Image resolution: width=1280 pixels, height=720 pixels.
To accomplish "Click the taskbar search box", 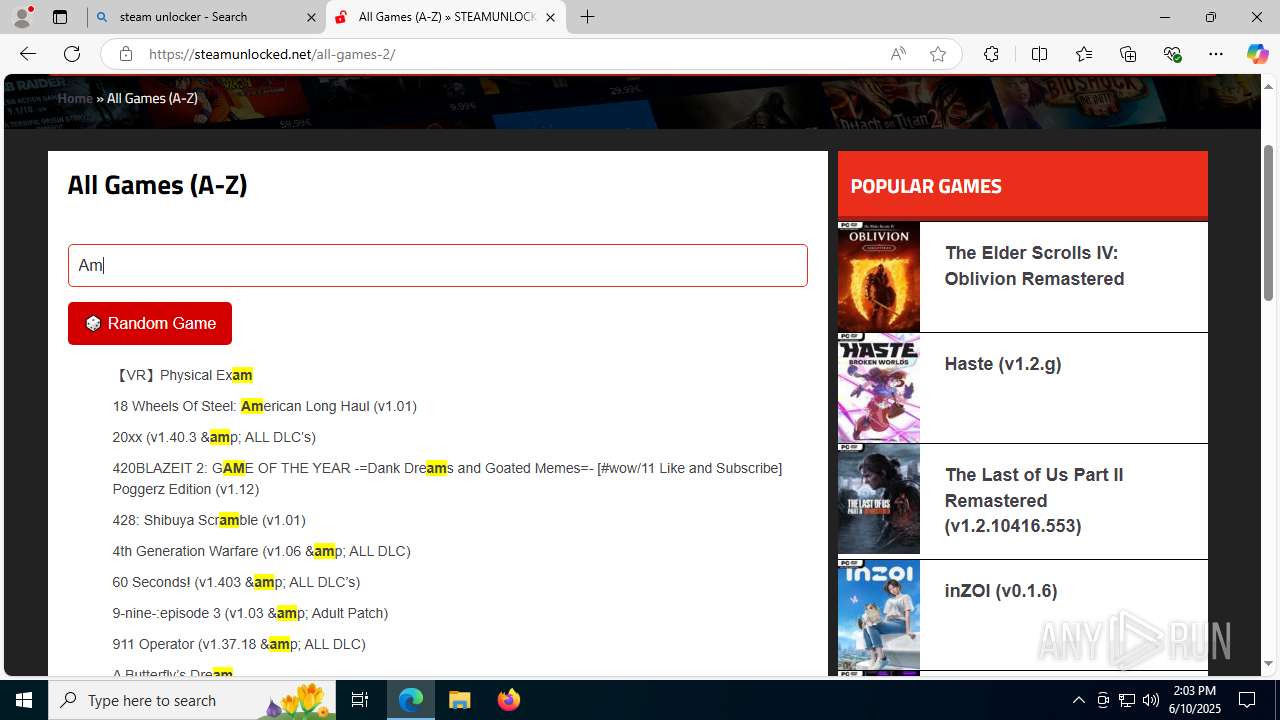I will click(193, 700).
